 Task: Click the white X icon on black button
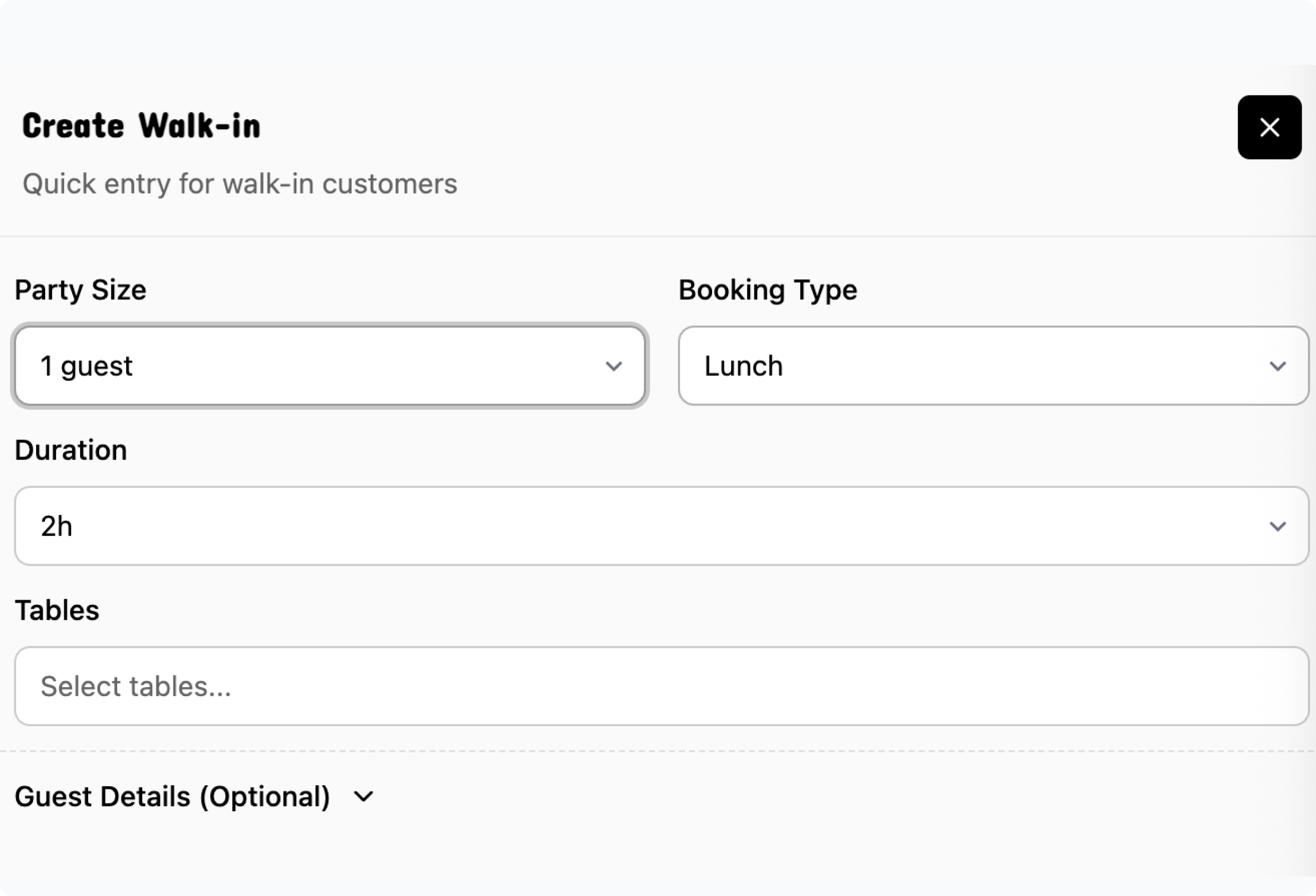pos(1269,127)
